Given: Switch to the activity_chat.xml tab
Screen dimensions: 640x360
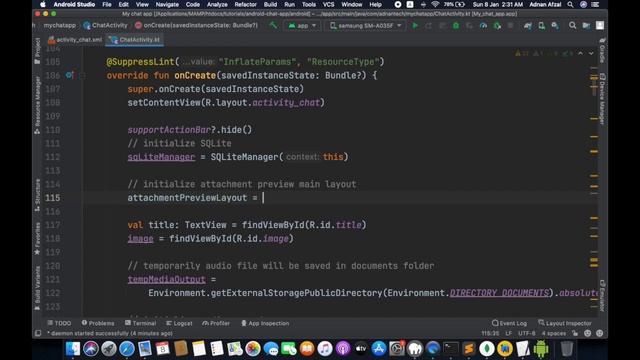Looking at the screenshot, I should [x=75, y=40].
